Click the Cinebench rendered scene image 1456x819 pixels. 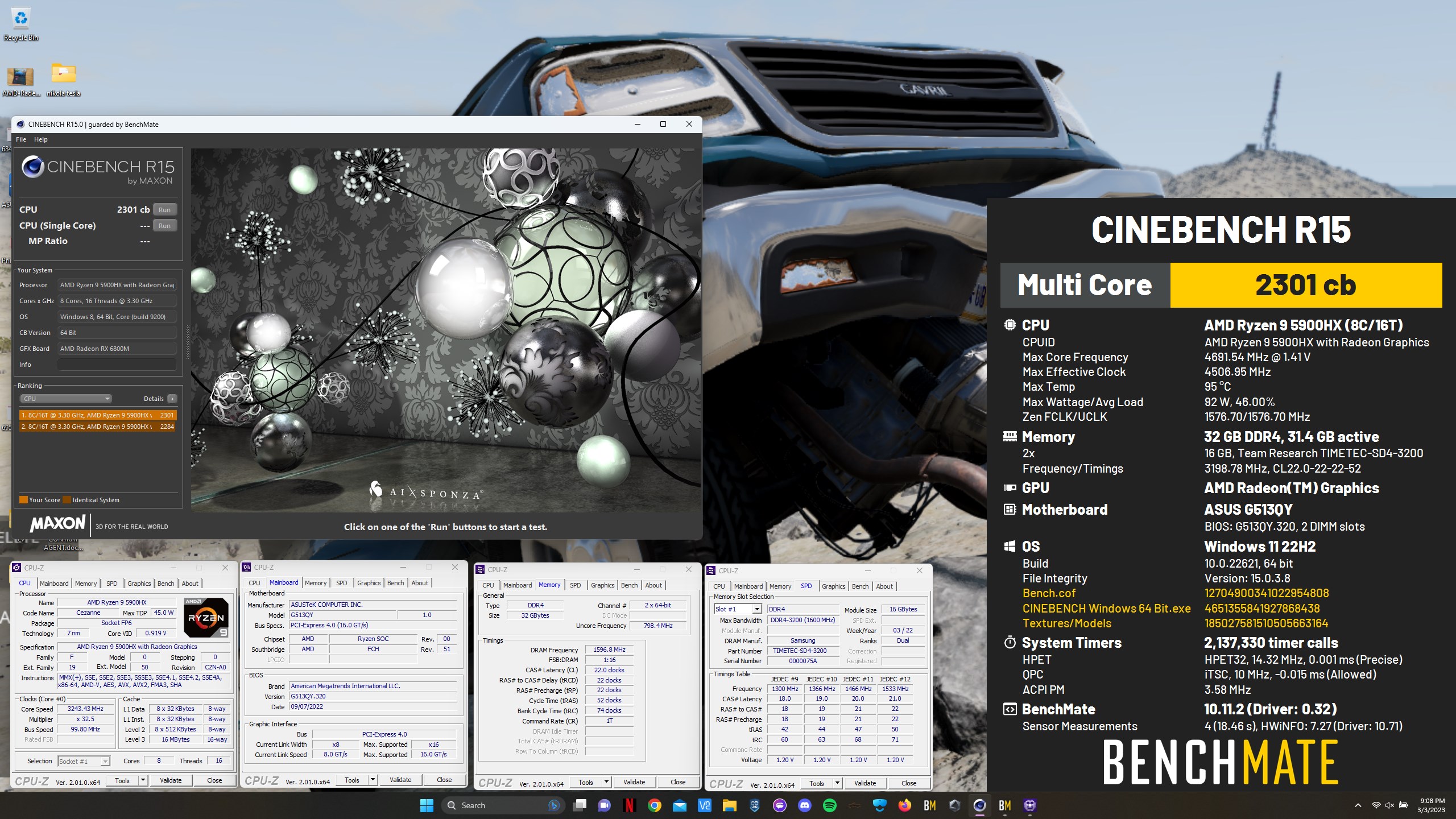[x=446, y=330]
